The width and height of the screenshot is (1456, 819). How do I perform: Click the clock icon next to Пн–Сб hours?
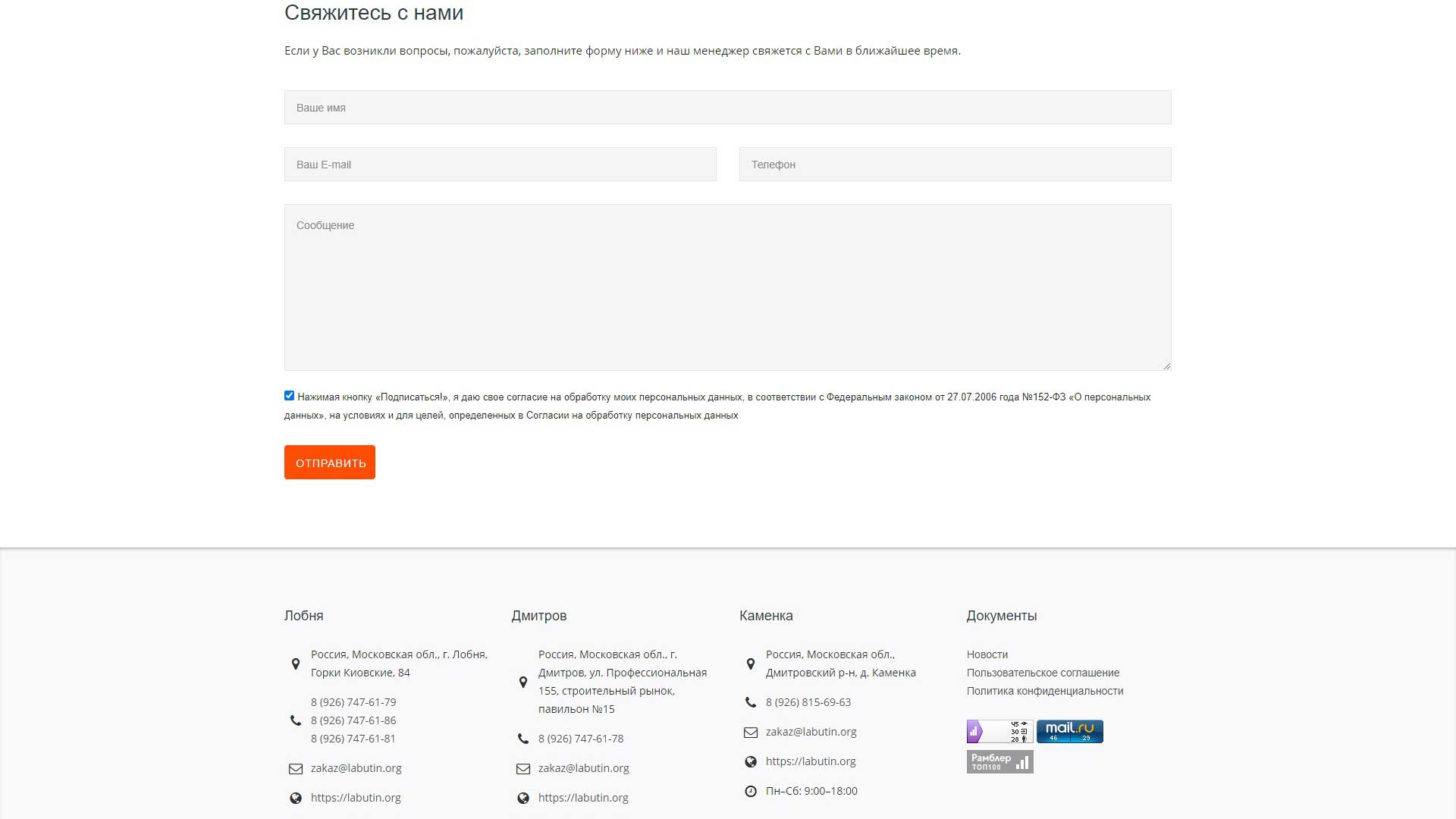point(751,791)
